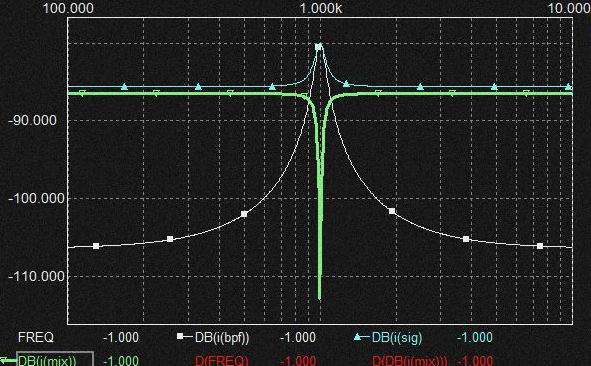Click the leftmost white square marker on bpf curve

click(96, 246)
